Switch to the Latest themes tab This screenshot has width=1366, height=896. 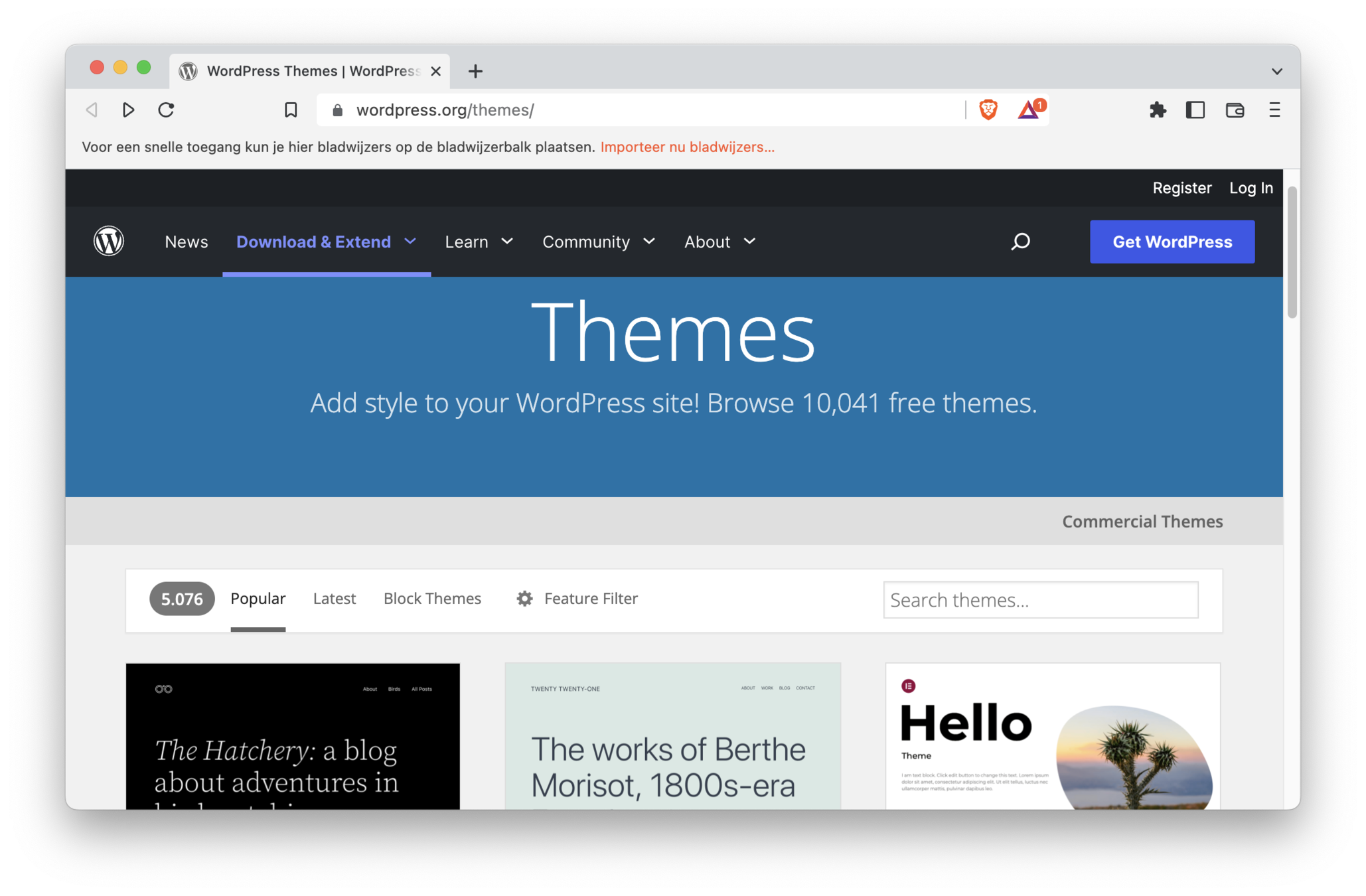(334, 599)
